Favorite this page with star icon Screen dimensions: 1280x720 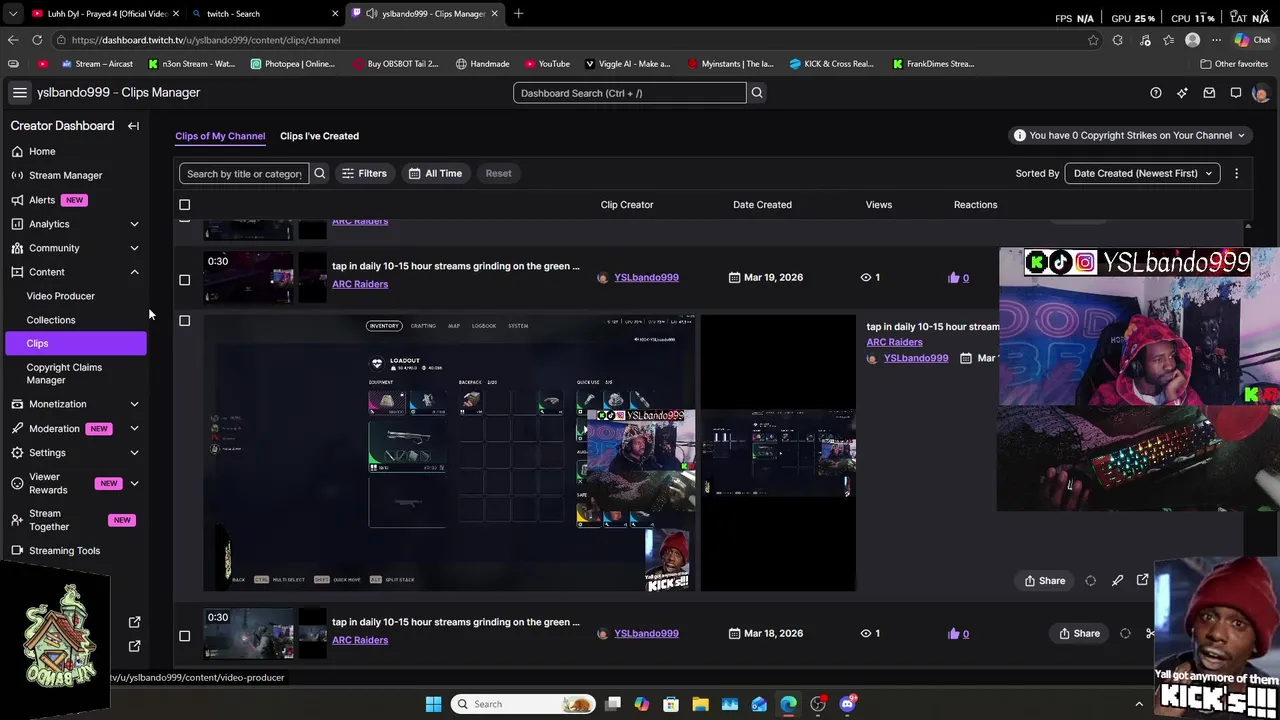[1093, 40]
